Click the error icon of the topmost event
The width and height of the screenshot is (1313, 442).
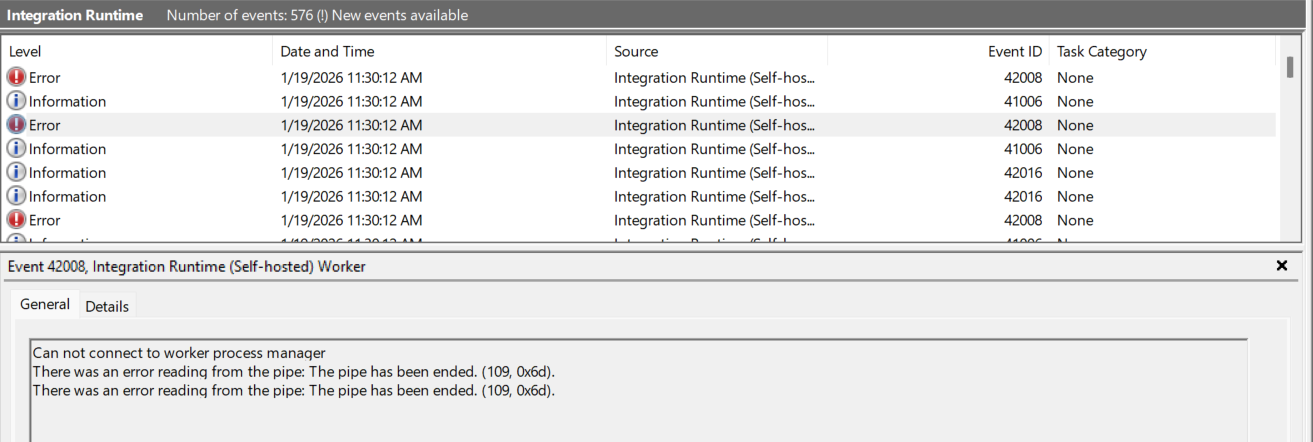click(x=16, y=77)
